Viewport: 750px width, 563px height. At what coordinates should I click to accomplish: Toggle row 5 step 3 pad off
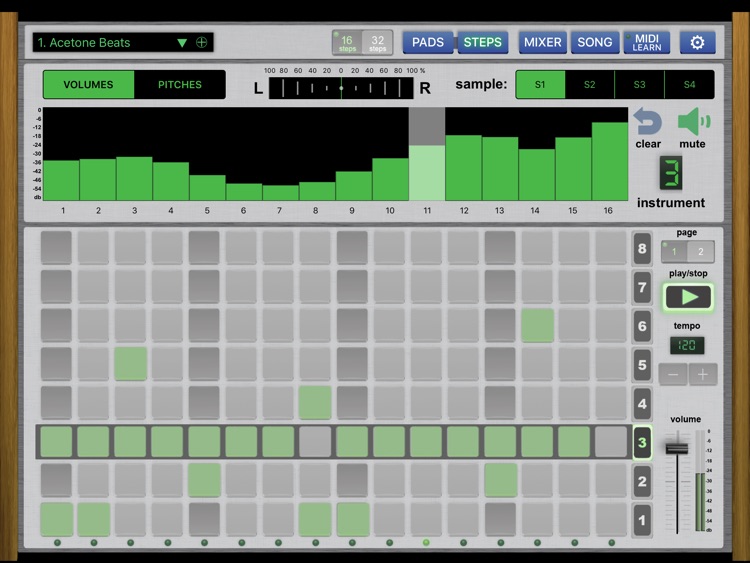click(130, 364)
